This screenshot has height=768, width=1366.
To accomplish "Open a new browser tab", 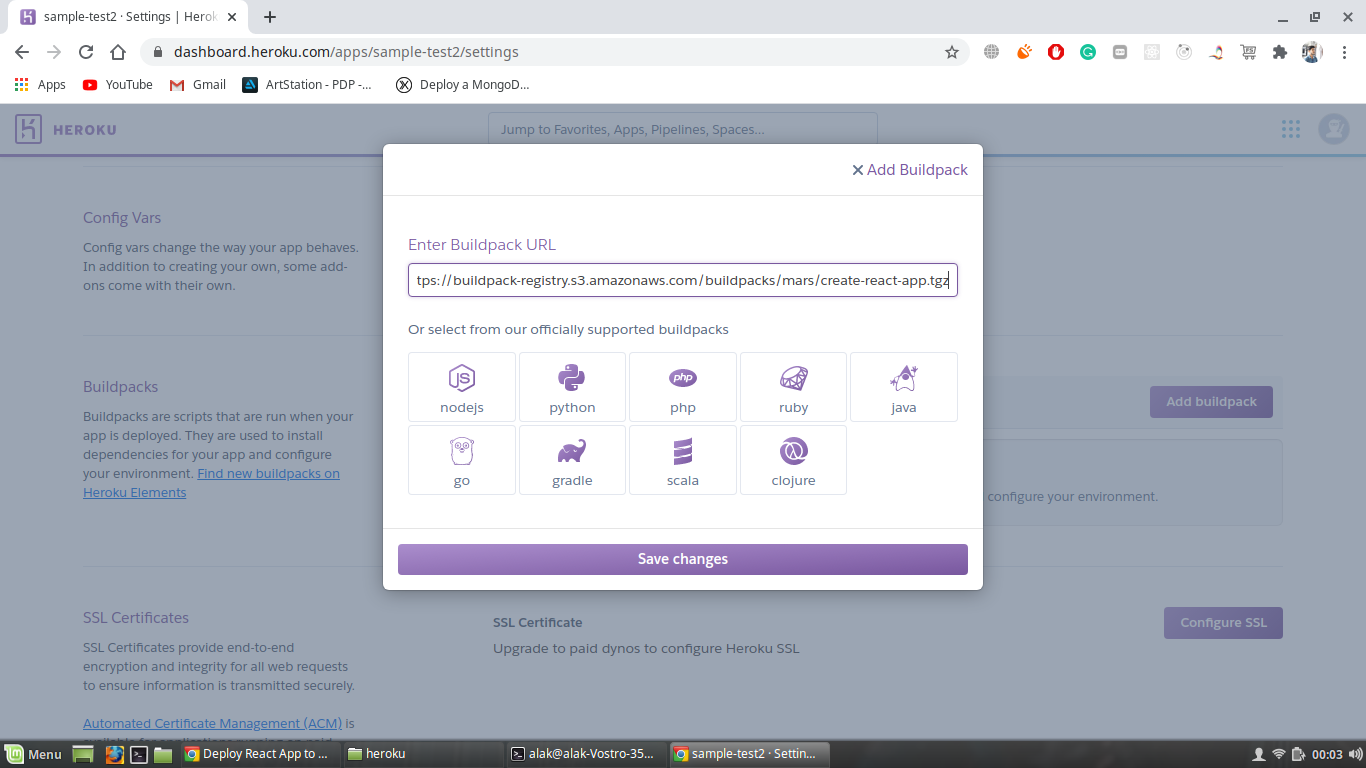I will [270, 17].
